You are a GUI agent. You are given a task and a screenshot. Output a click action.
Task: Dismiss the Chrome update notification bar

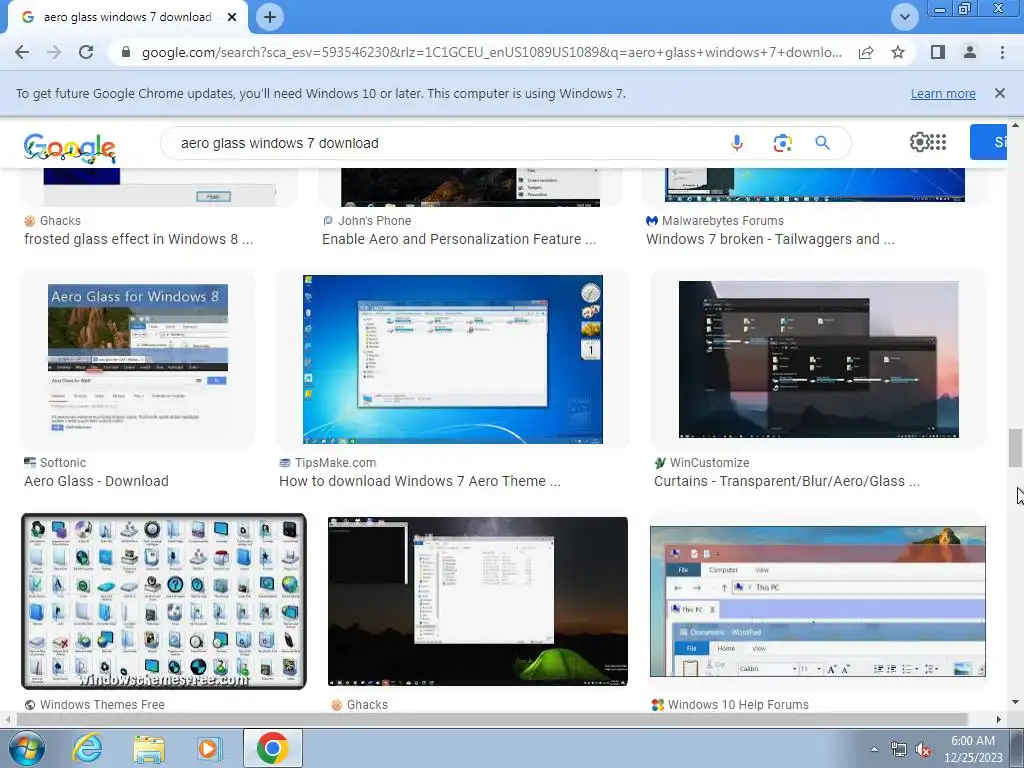(x=999, y=93)
